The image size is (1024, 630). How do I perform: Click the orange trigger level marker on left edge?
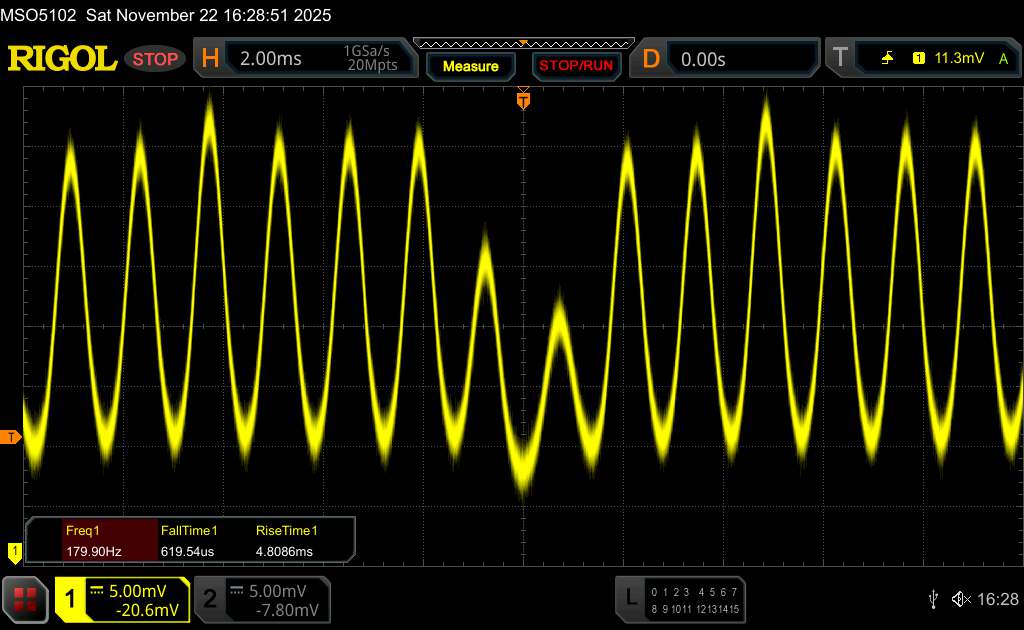tap(11, 438)
